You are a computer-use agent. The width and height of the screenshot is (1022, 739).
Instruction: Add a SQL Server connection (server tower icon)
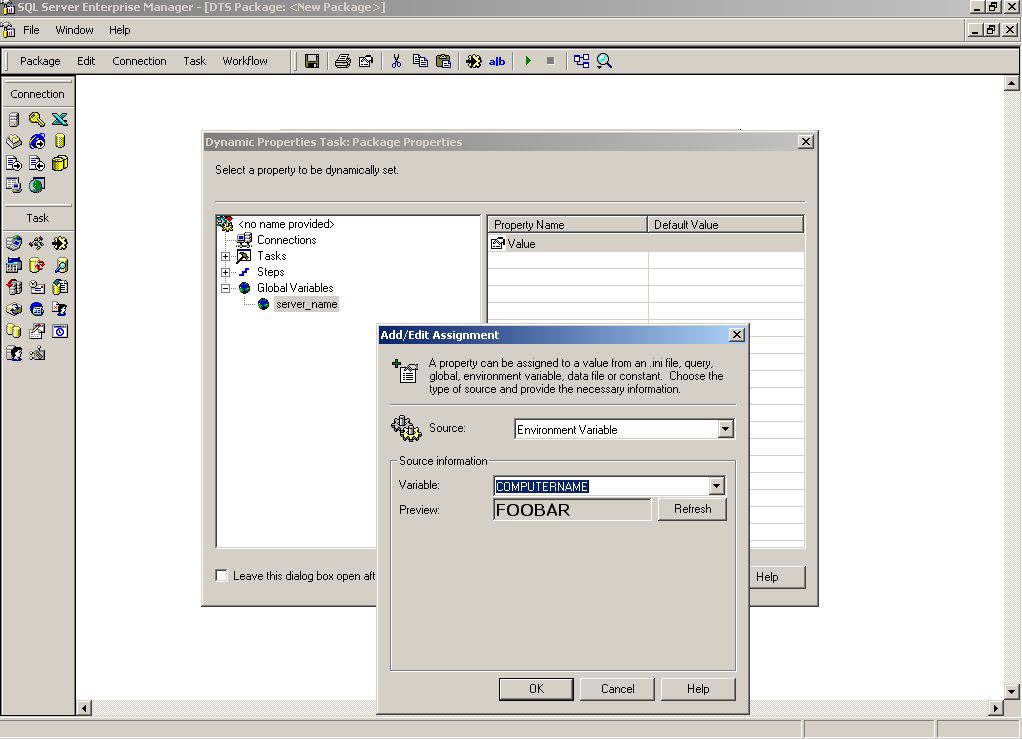pos(14,119)
